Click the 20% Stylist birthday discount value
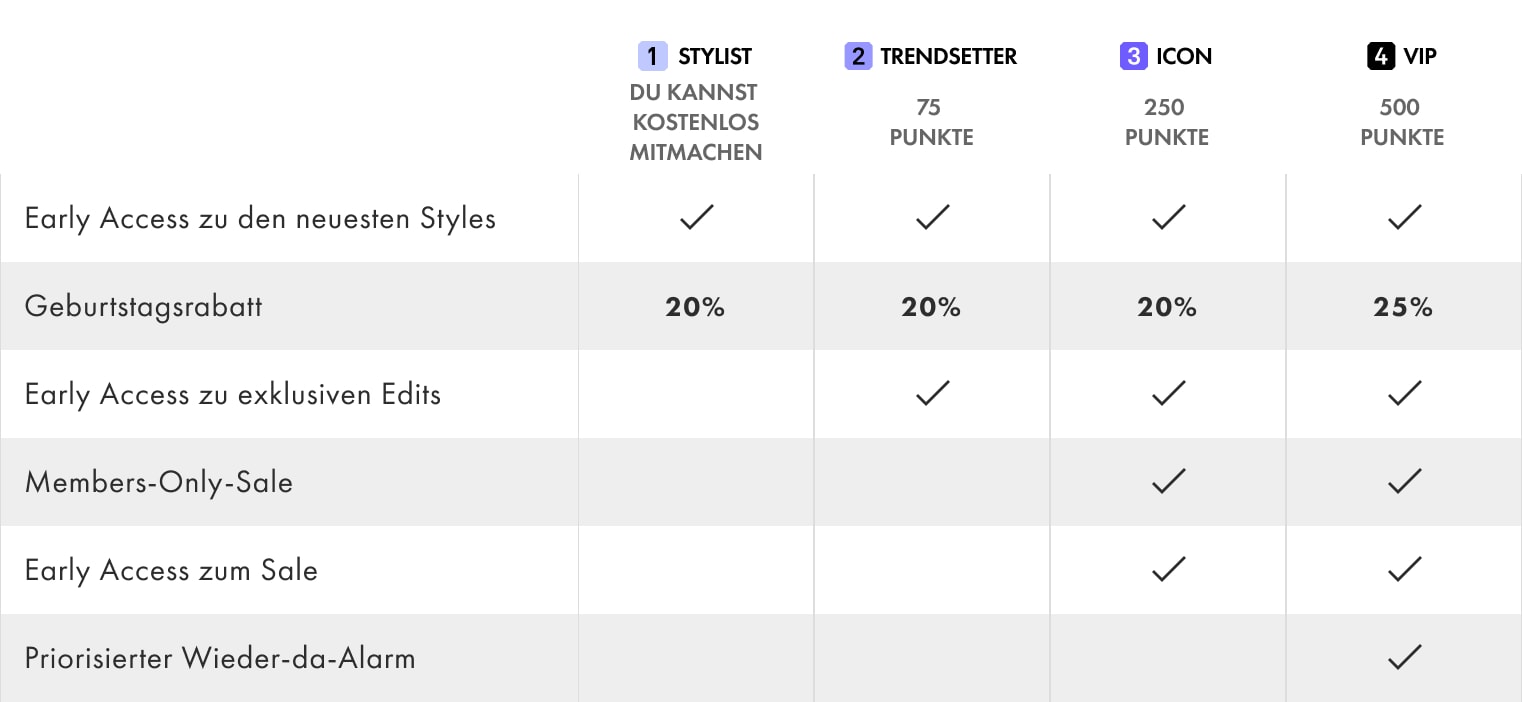Image resolution: width=1522 pixels, height=702 pixels. pyautogui.click(x=695, y=307)
